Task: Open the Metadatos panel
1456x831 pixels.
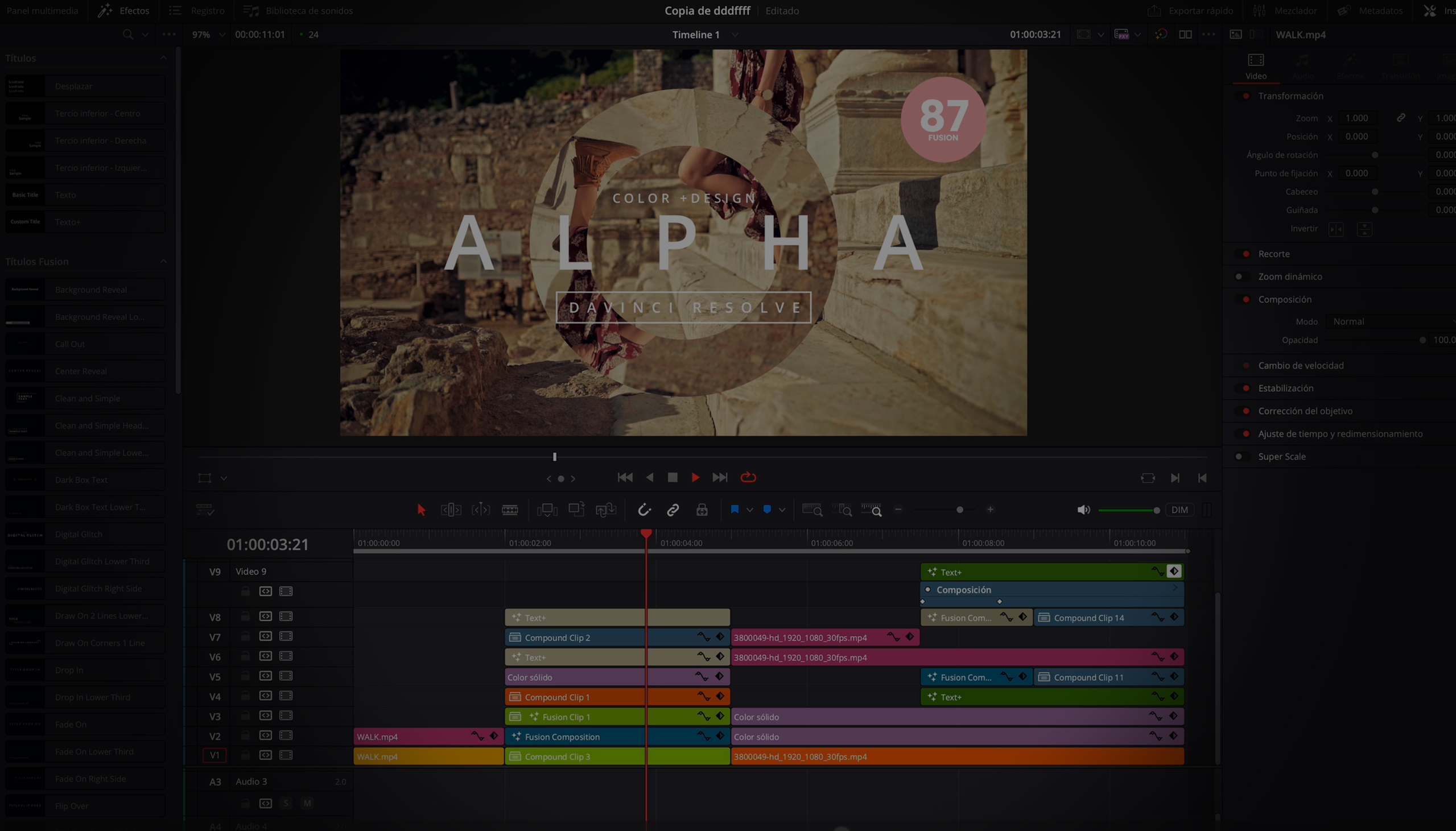Action: click(1370, 10)
